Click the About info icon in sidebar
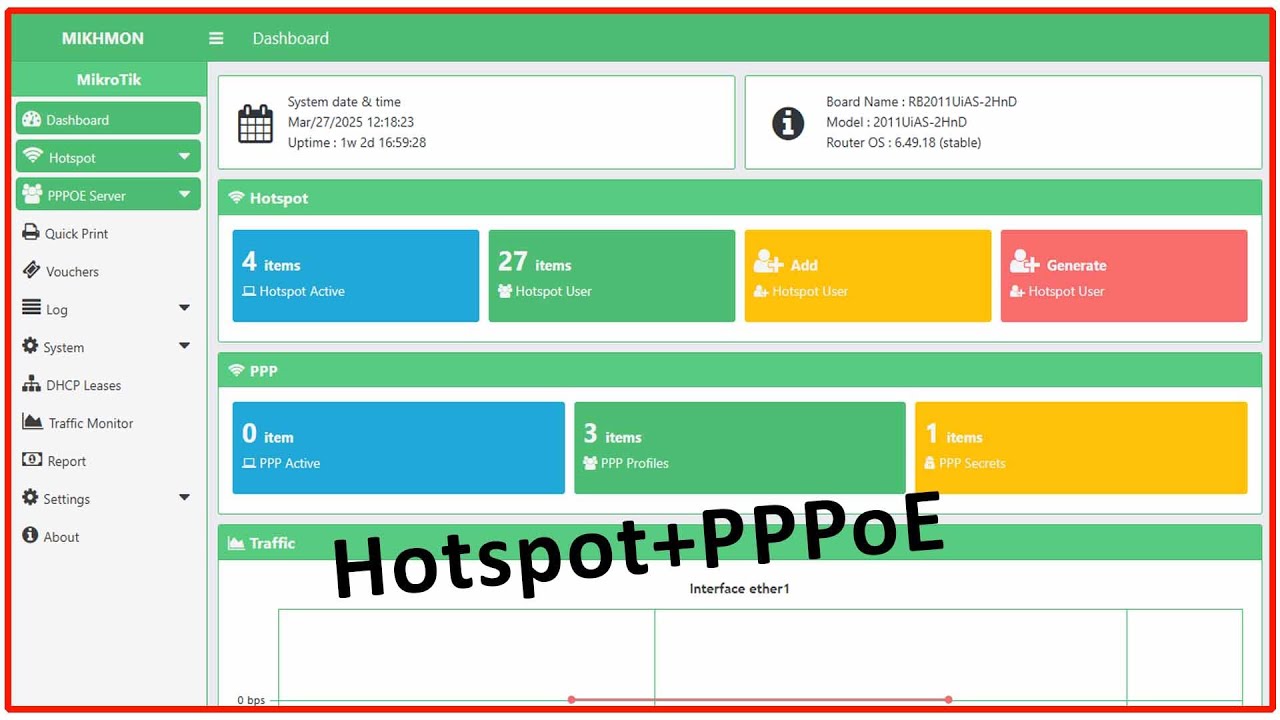The image size is (1280, 720). 30,535
